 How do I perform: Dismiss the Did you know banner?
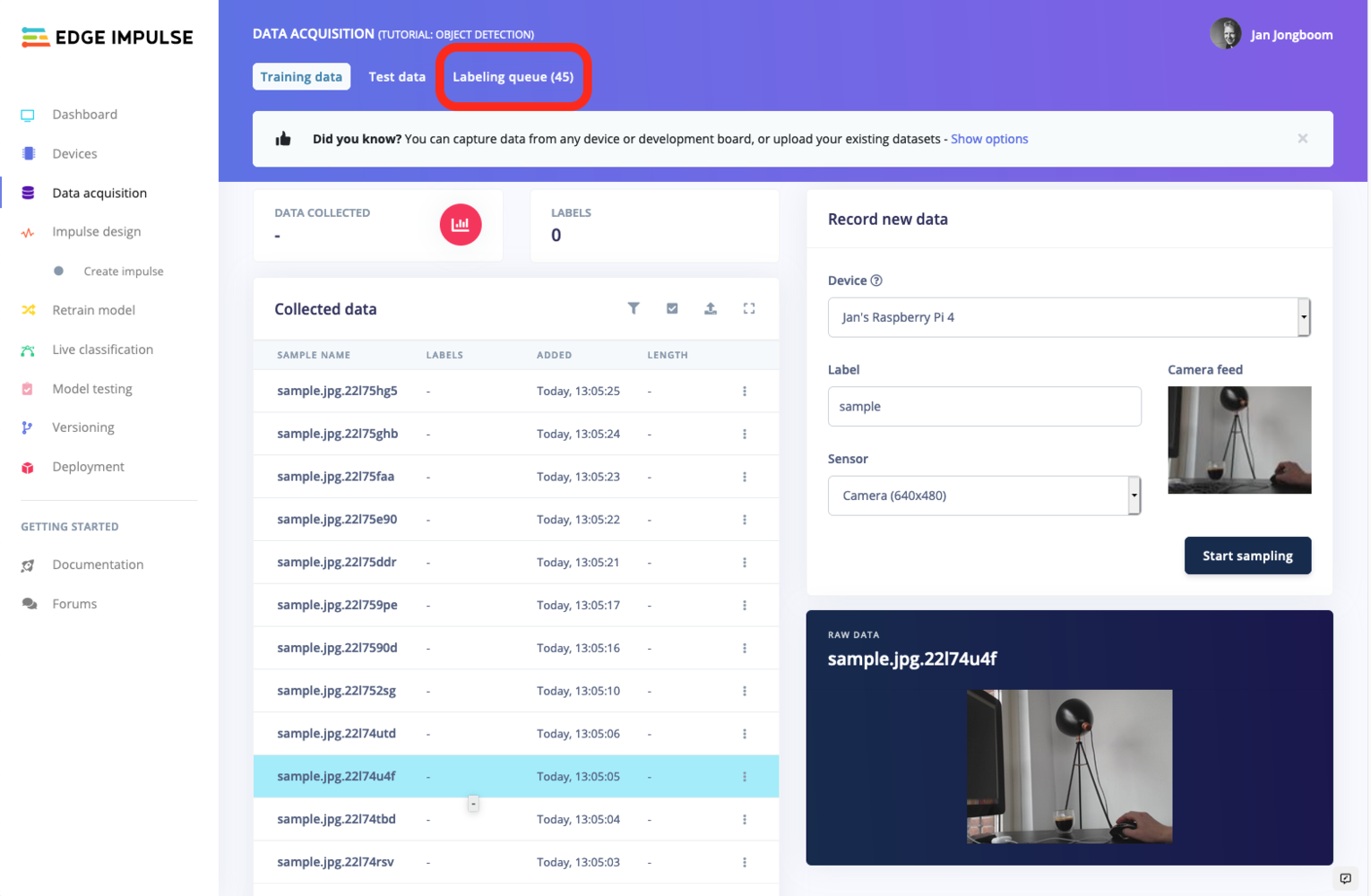tap(1303, 138)
